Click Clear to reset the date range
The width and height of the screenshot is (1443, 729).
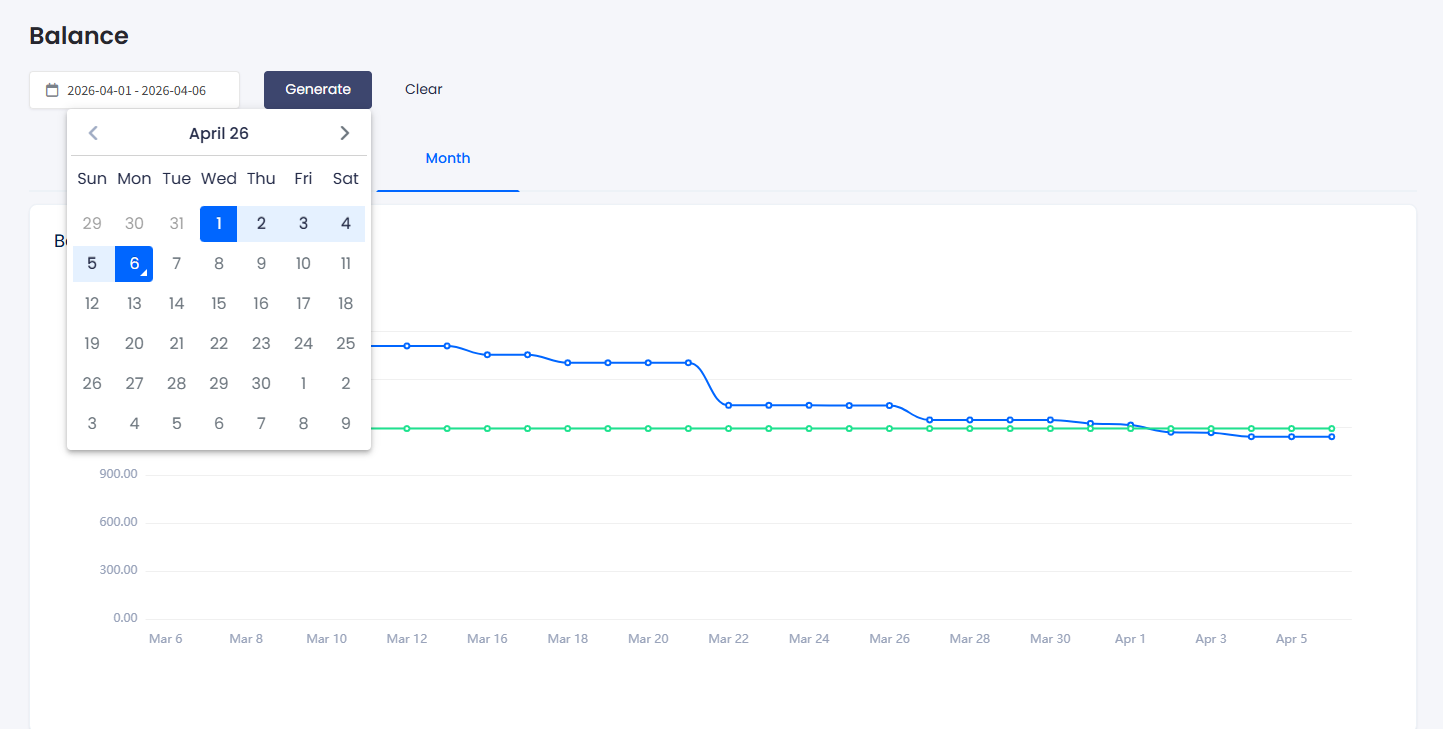pos(423,89)
